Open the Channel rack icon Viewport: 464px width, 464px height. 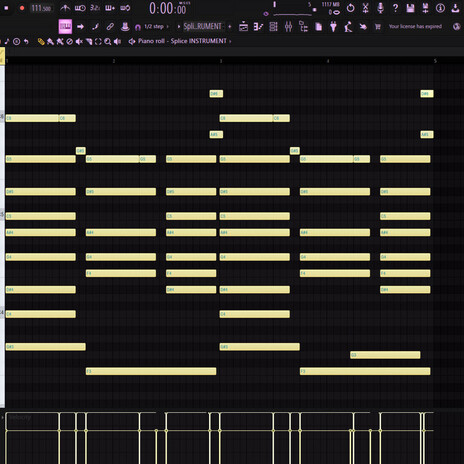click(273, 27)
